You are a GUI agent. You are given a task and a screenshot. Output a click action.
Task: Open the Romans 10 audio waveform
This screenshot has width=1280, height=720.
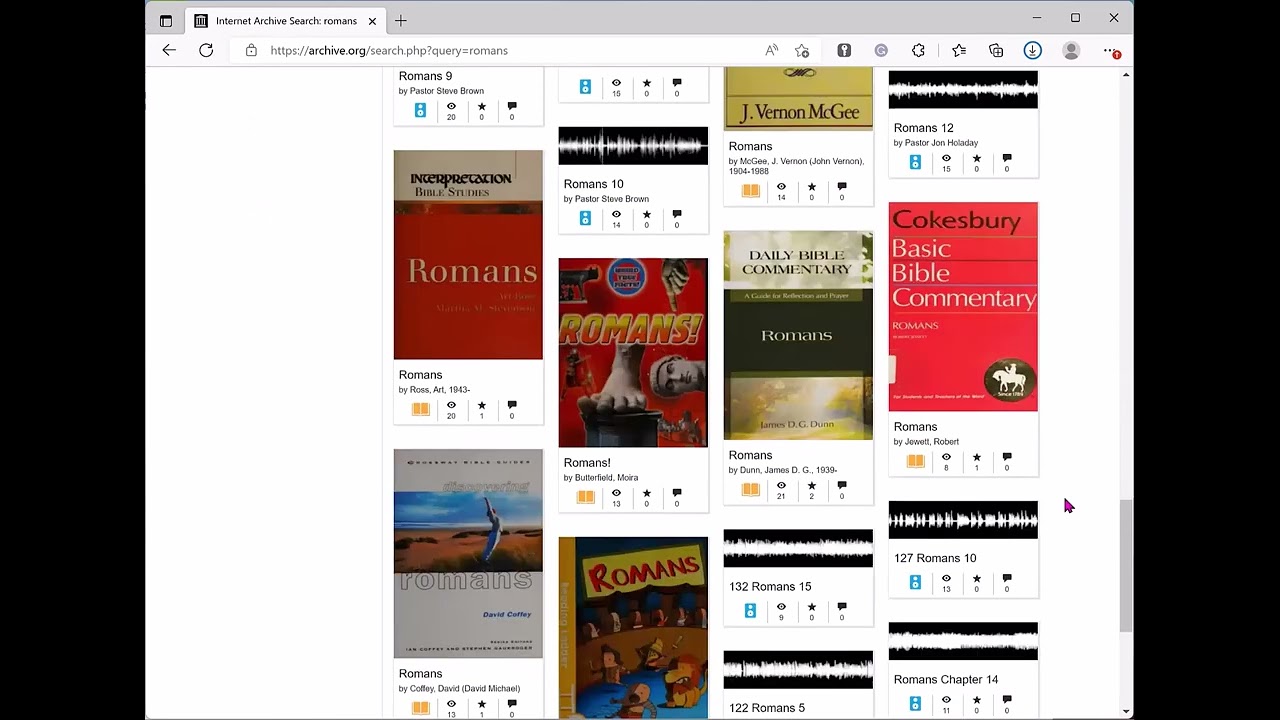[633, 146]
